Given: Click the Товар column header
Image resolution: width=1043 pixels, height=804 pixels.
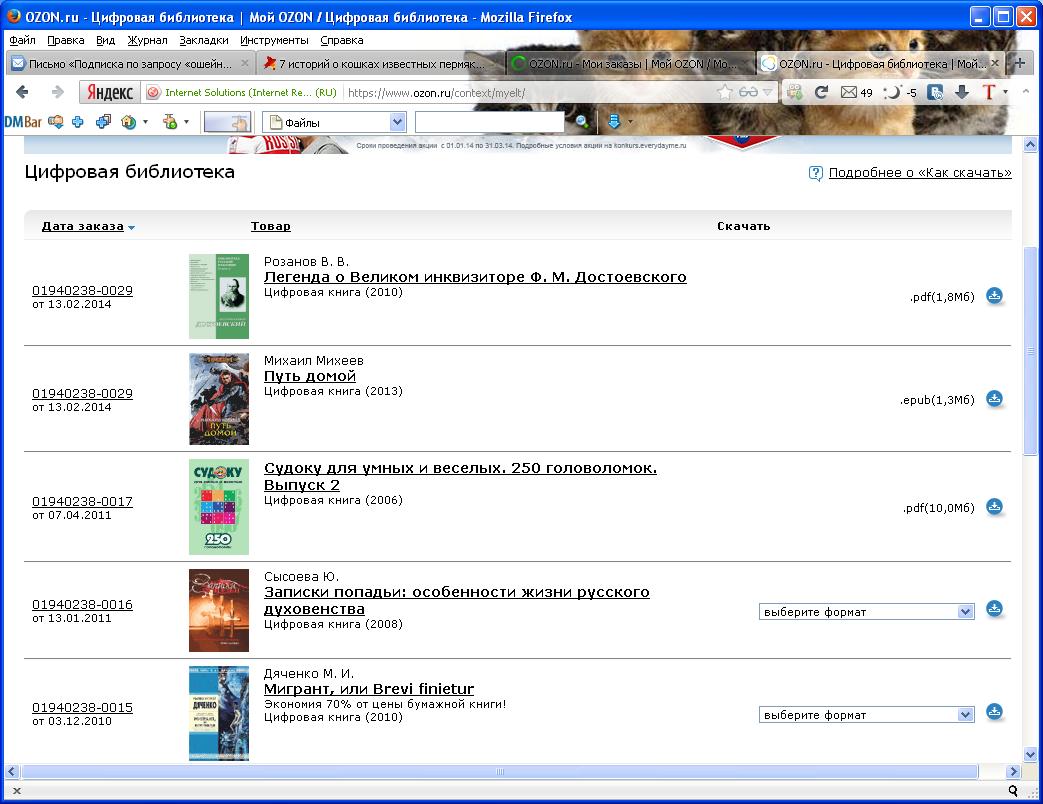Looking at the screenshot, I should (271, 226).
